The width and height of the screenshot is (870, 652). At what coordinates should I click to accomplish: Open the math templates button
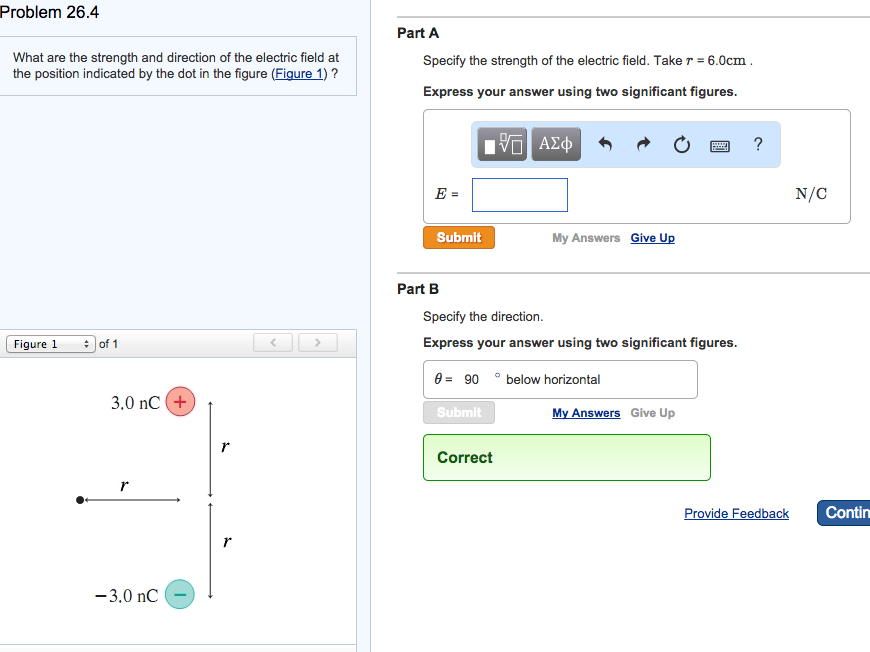(502, 145)
